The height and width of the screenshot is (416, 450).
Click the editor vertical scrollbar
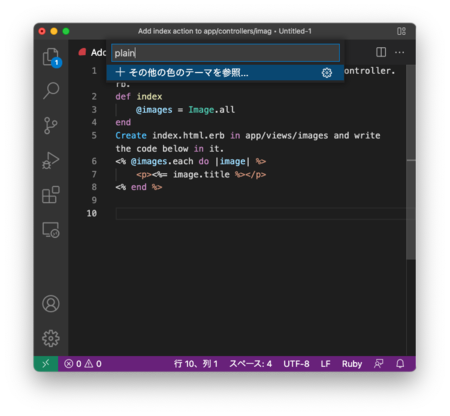coord(411,163)
